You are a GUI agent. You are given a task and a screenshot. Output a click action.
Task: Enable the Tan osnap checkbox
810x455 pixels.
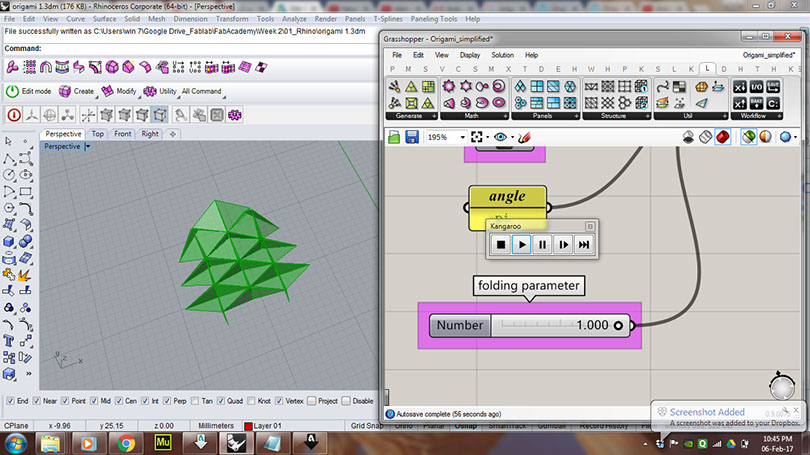[x=195, y=401]
